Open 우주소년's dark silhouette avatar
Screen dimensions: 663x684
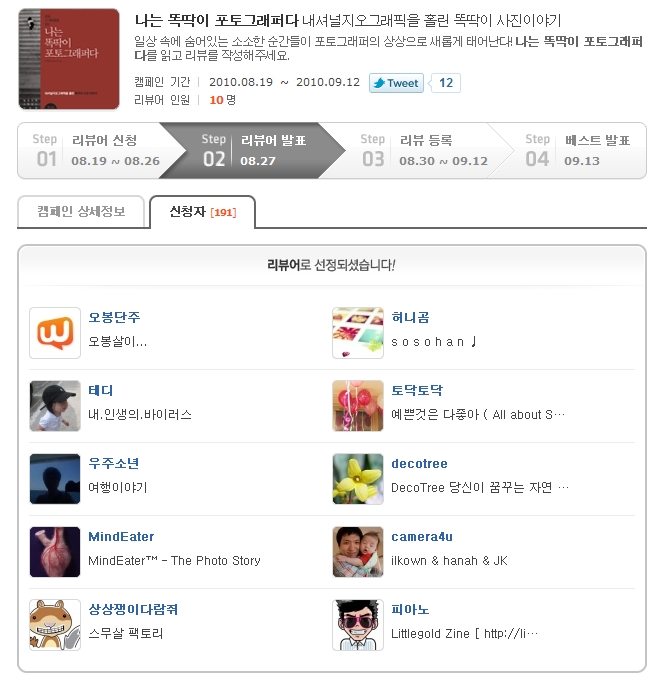point(55,479)
